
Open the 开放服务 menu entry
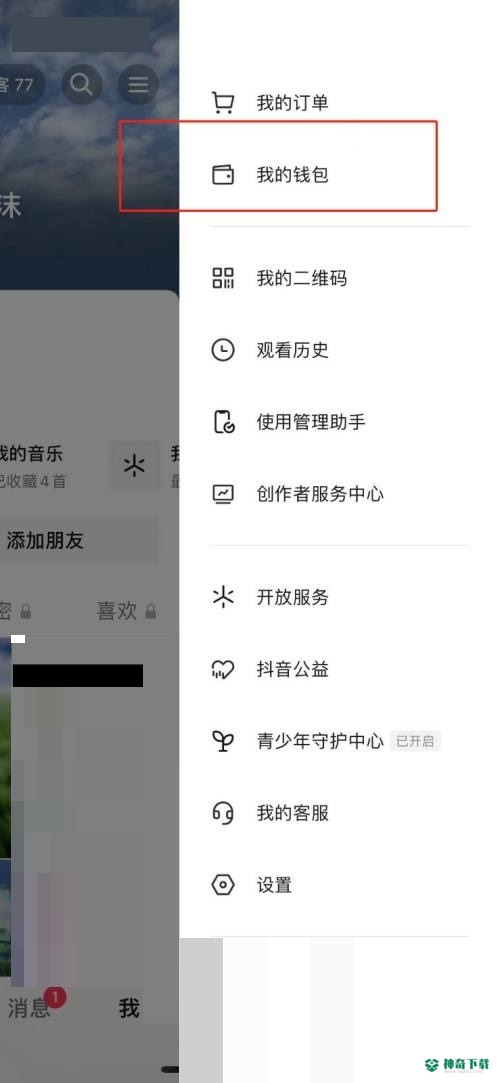pyautogui.click(x=340, y=597)
